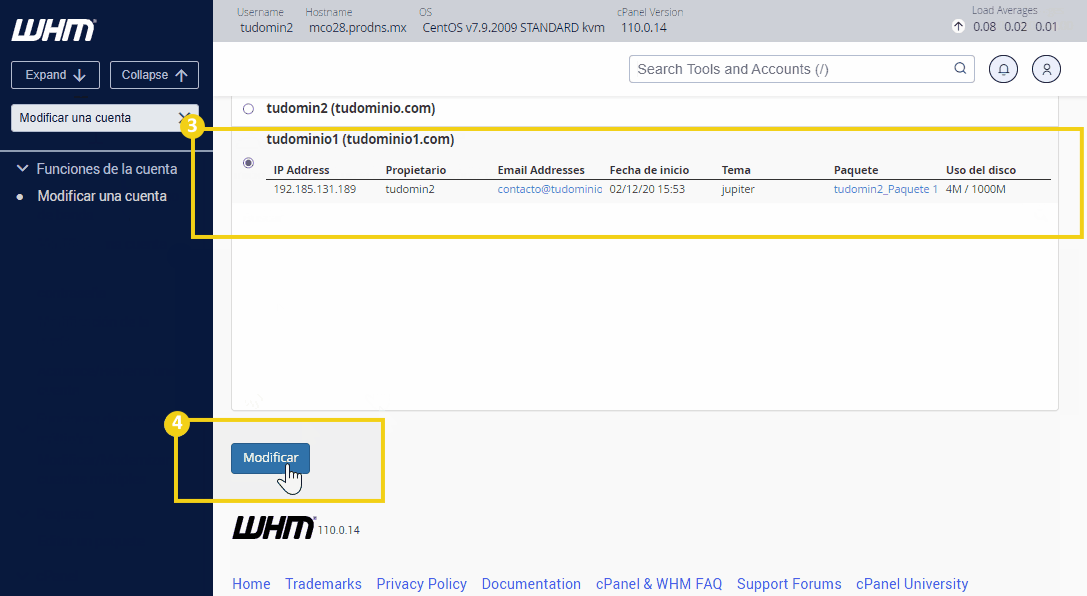Open the user account icon
Viewport: 1087px width, 596px height.
1046,69
